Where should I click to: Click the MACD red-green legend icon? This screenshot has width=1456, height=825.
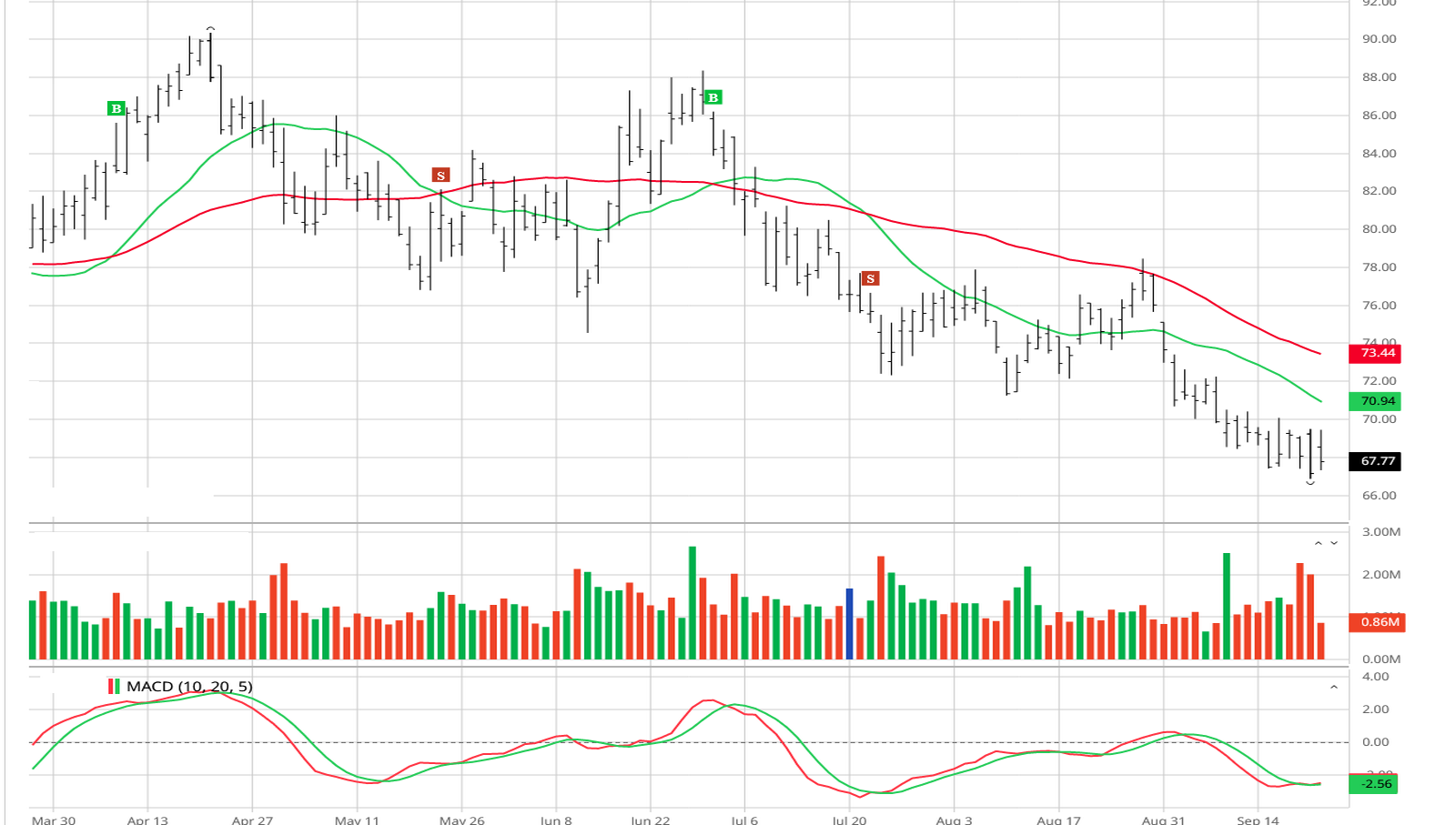[114, 687]
